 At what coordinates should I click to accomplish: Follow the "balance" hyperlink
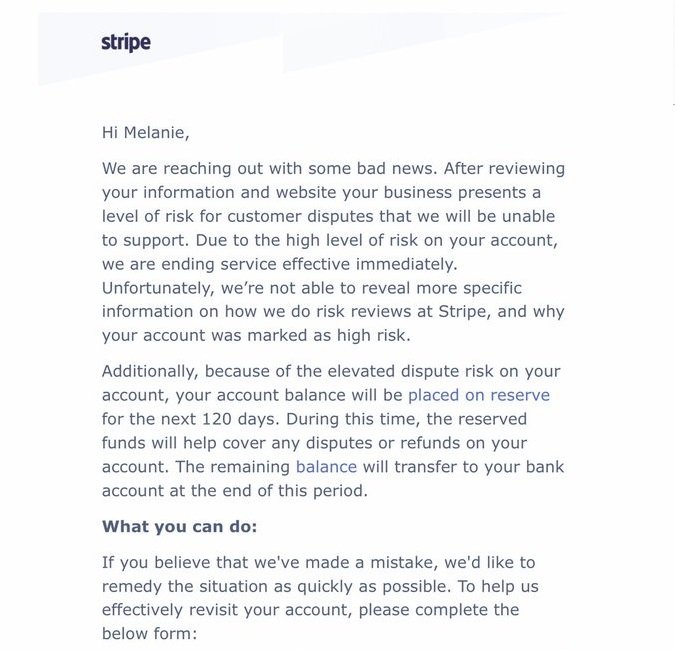click(x=326, y=467)
